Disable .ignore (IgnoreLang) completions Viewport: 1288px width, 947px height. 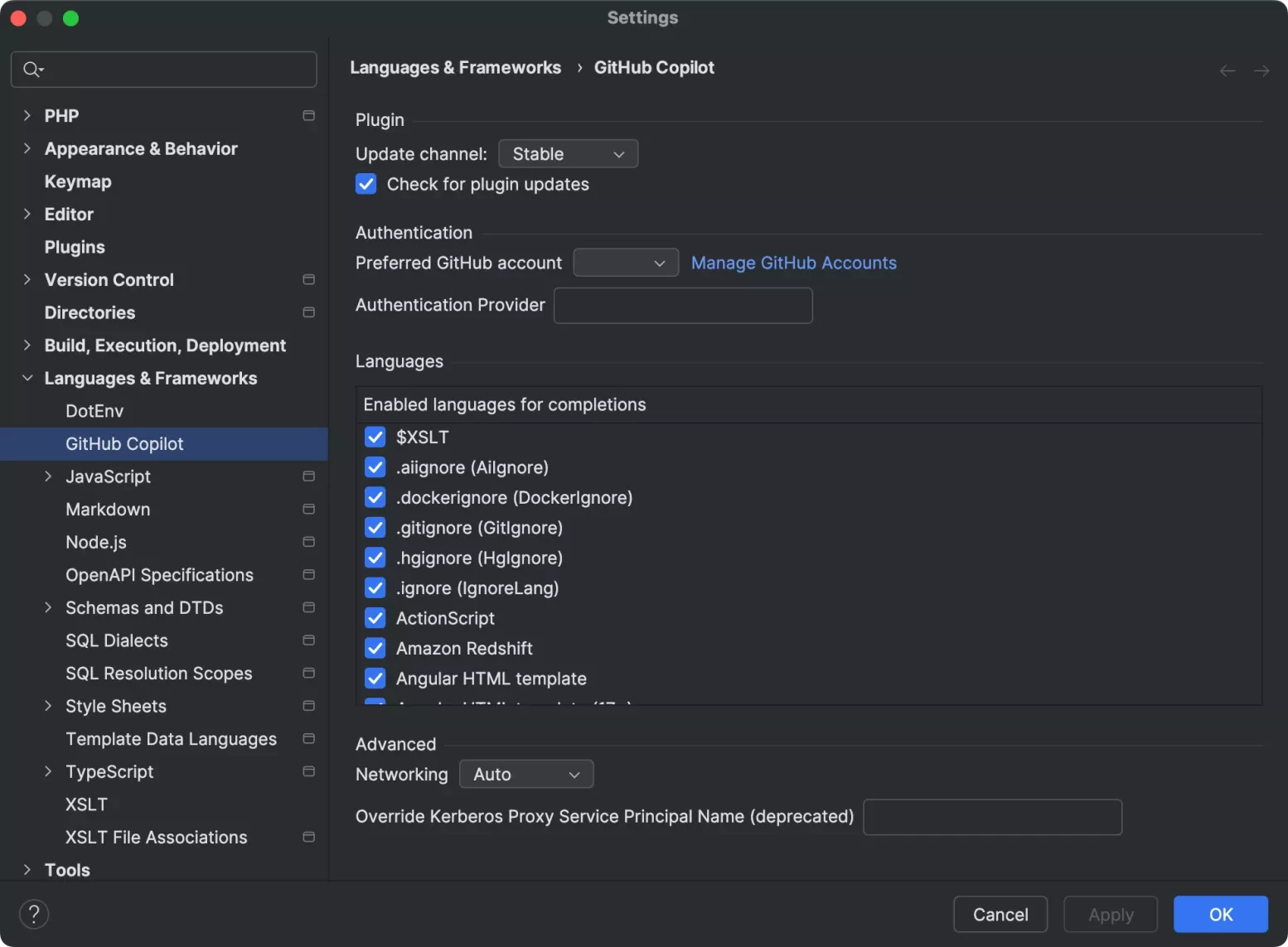[x=375, y=588]
